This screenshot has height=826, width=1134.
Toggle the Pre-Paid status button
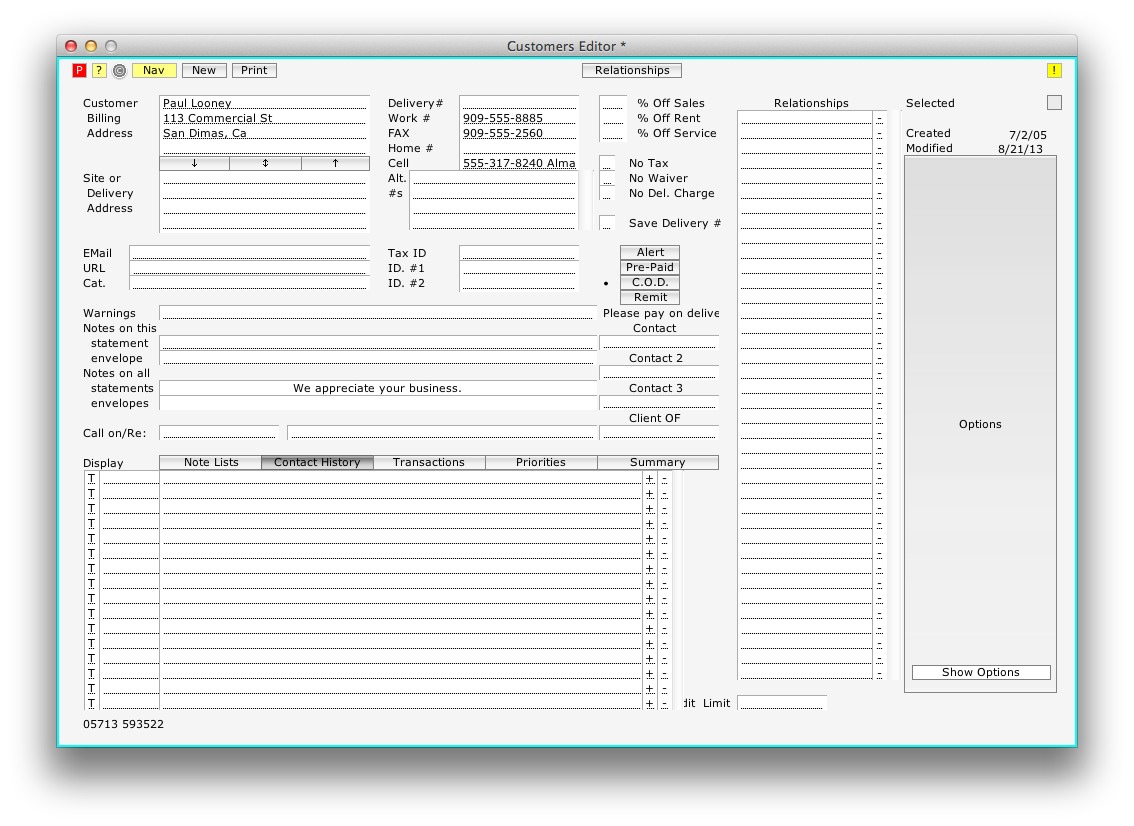650,267
